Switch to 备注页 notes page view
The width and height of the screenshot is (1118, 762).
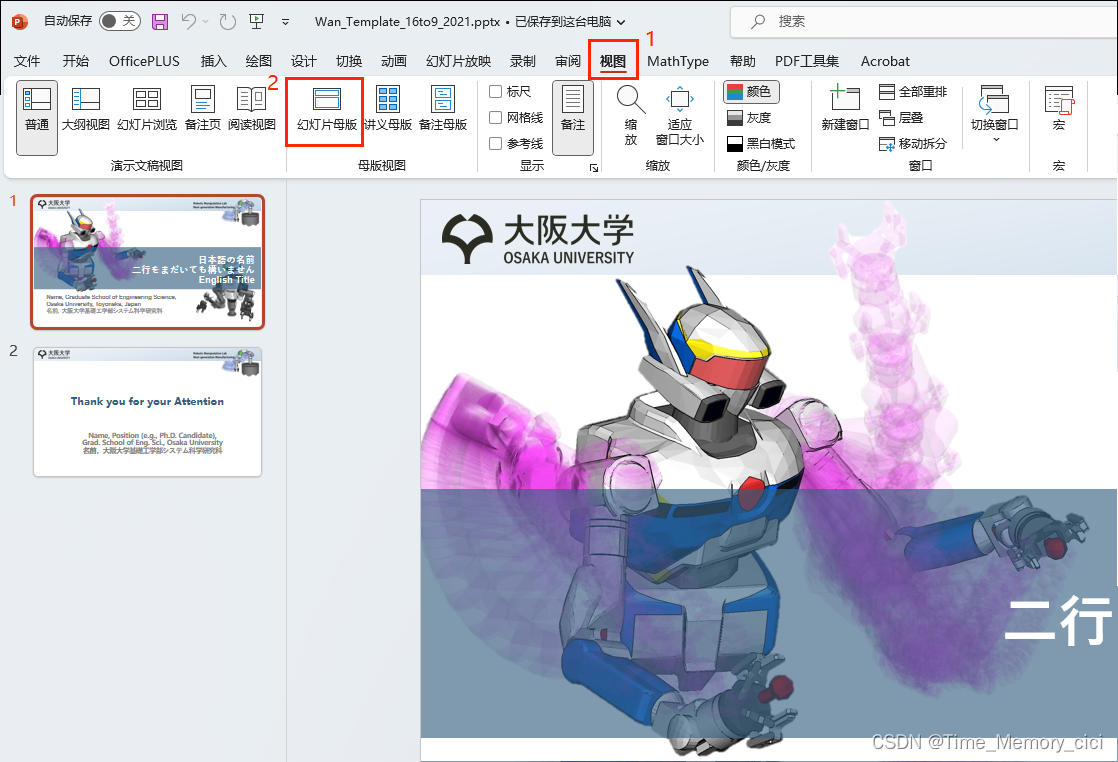click(x=202, y=109)
